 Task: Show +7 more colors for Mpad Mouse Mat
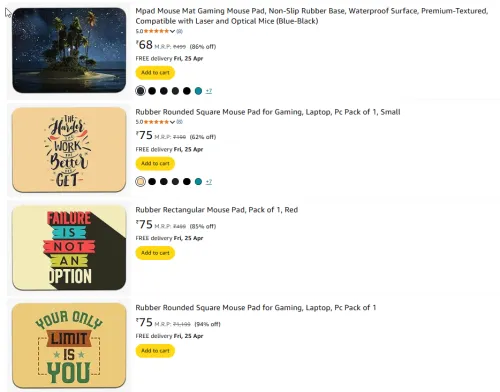[209, 91]
